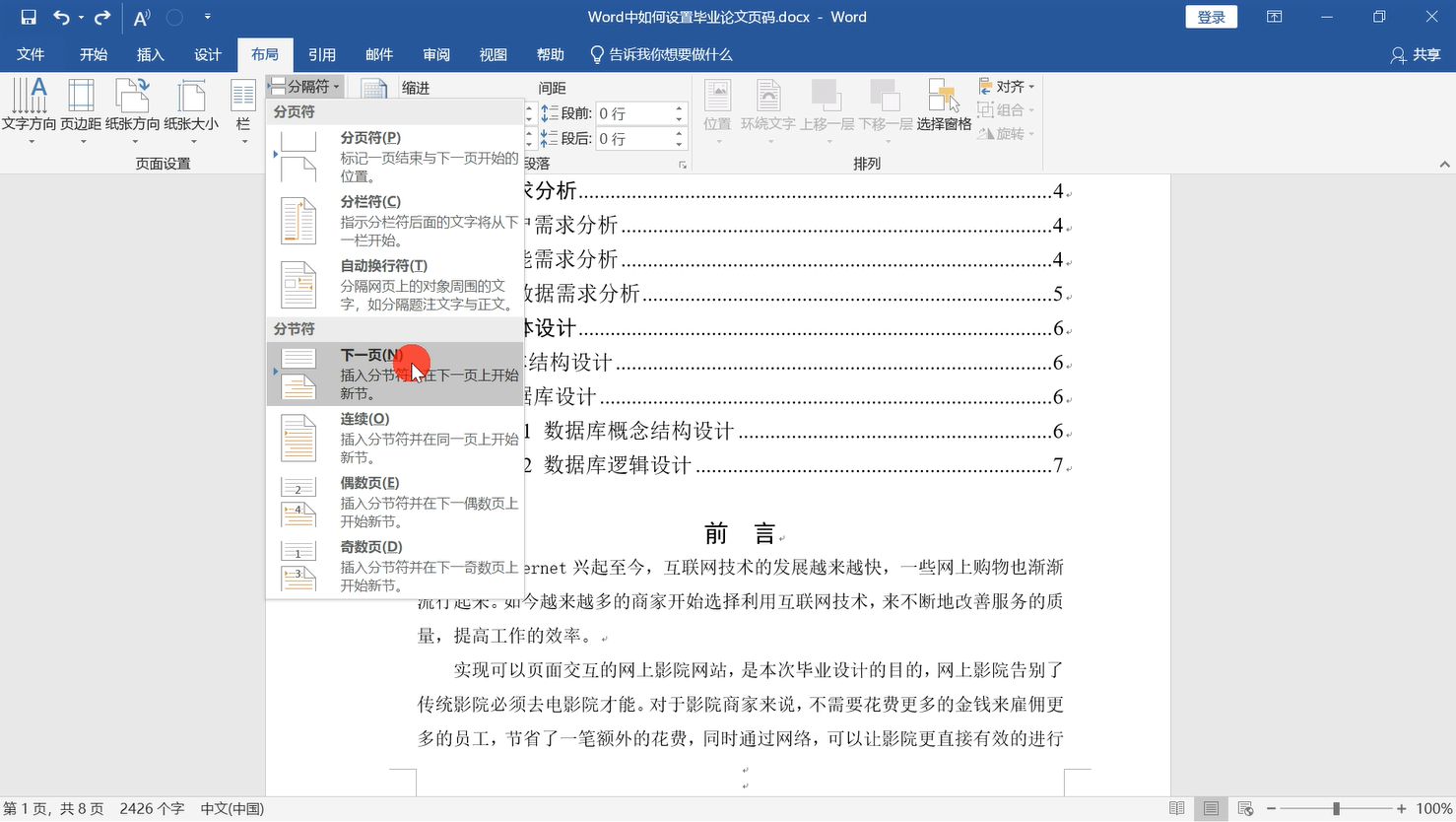Increase 段前 spacing with up arrow
Viewport: 1456px width, 822px height.
coord(680,107)
